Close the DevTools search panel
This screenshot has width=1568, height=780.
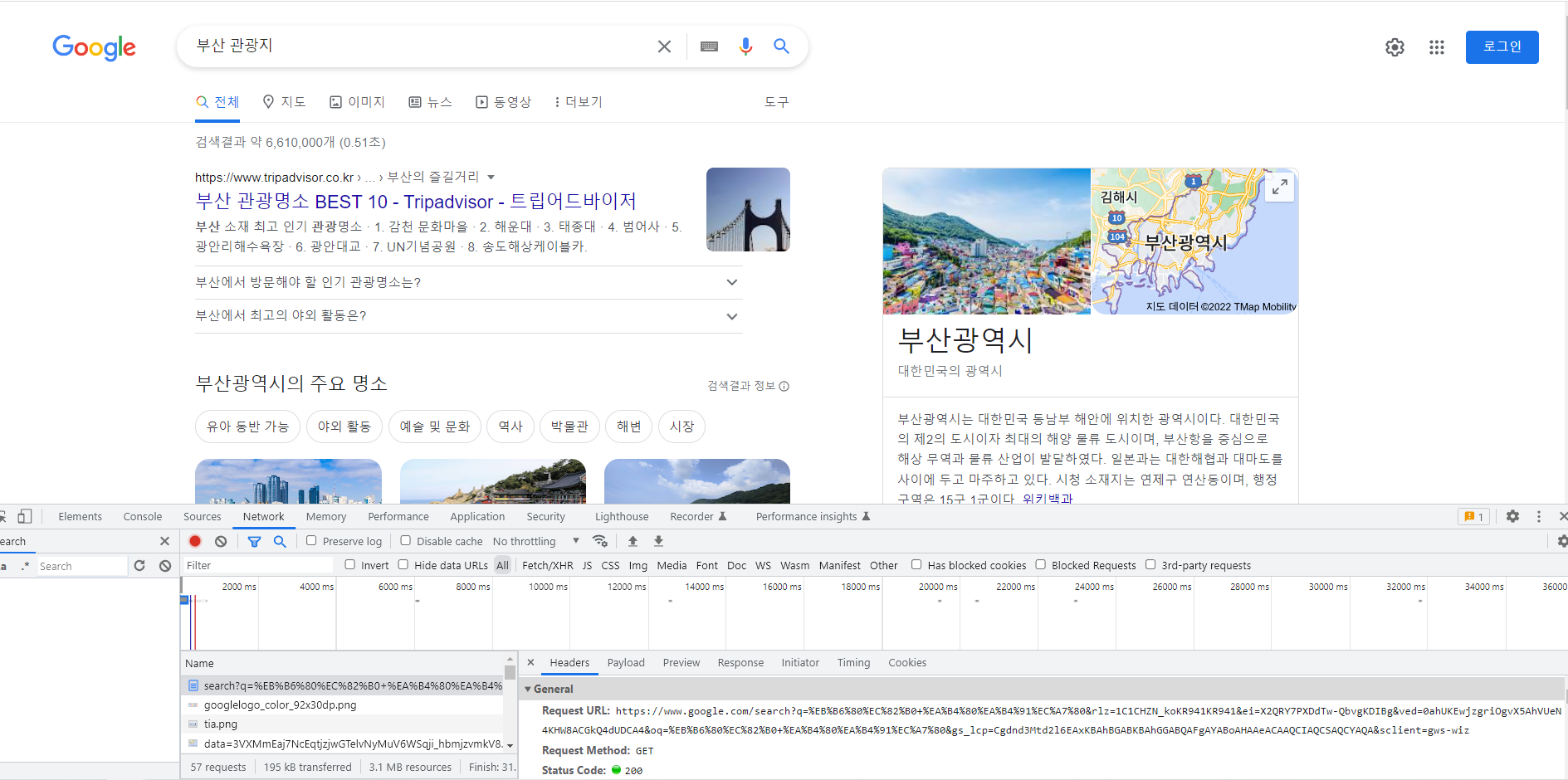164,541
